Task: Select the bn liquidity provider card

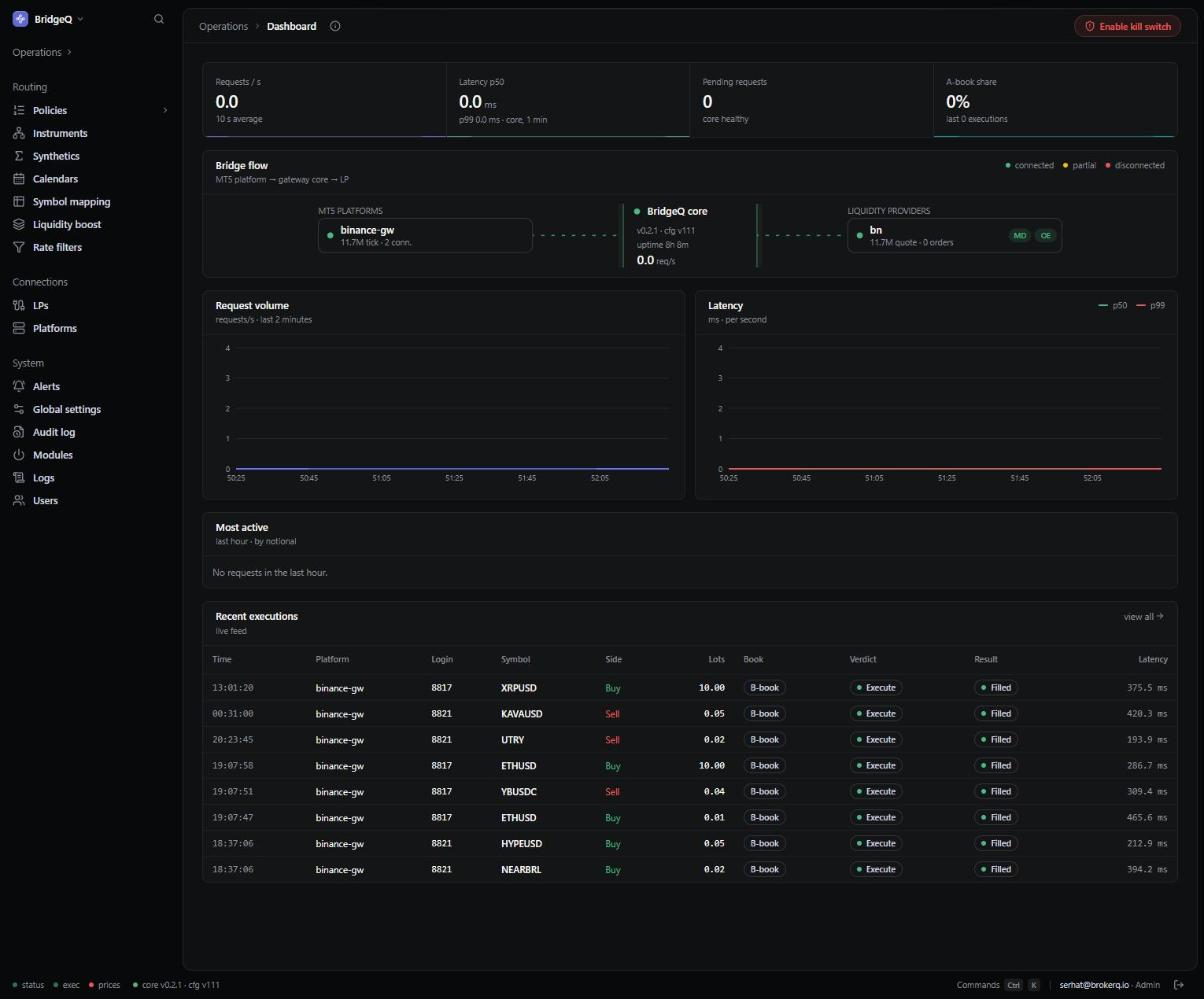Action: [954, 236]
